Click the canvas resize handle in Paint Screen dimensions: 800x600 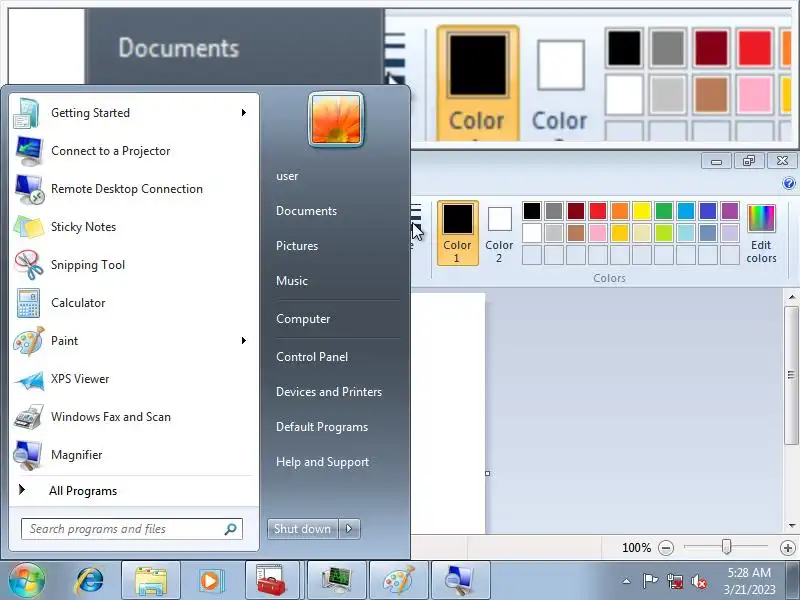pos(487,473)
